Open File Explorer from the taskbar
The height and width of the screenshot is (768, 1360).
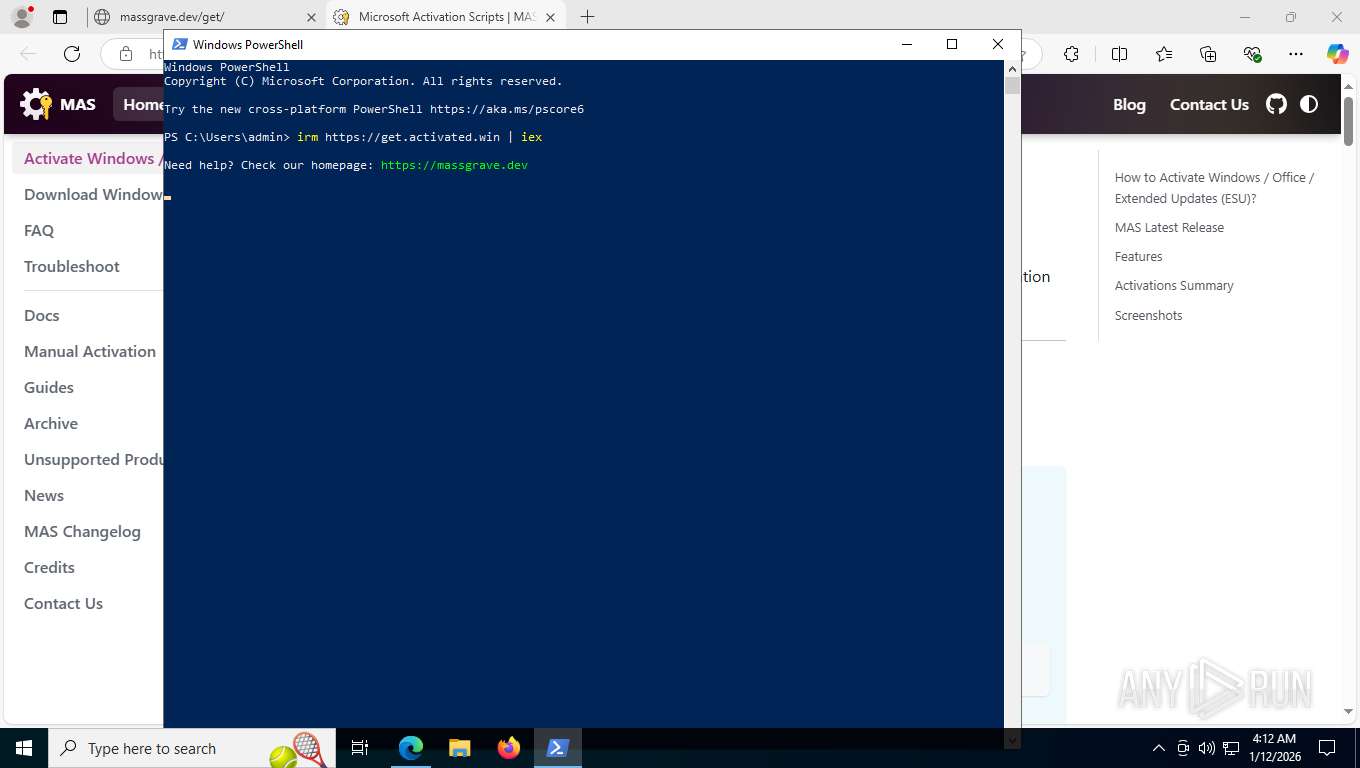tap(459, 748)
